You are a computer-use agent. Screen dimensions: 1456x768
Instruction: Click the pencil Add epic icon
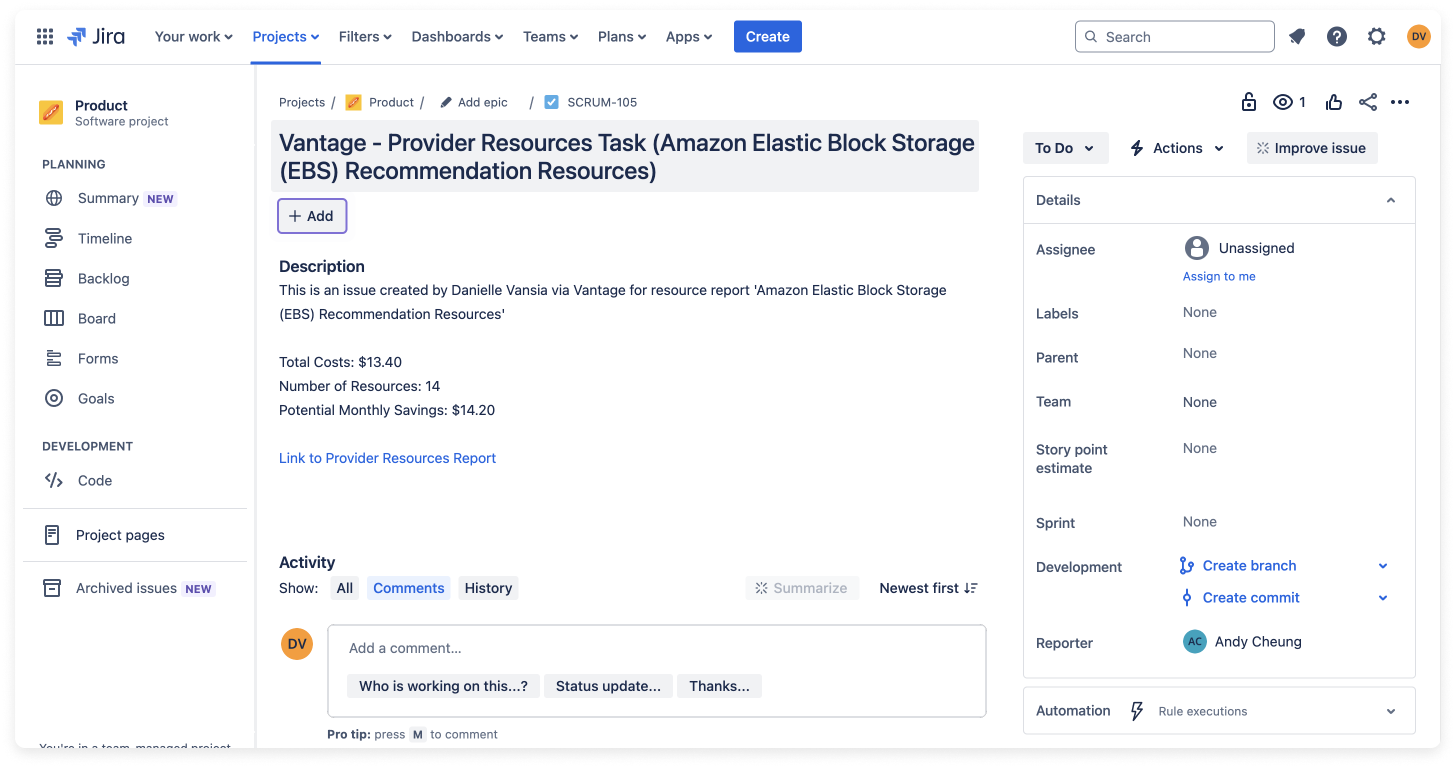click(446, 102)
